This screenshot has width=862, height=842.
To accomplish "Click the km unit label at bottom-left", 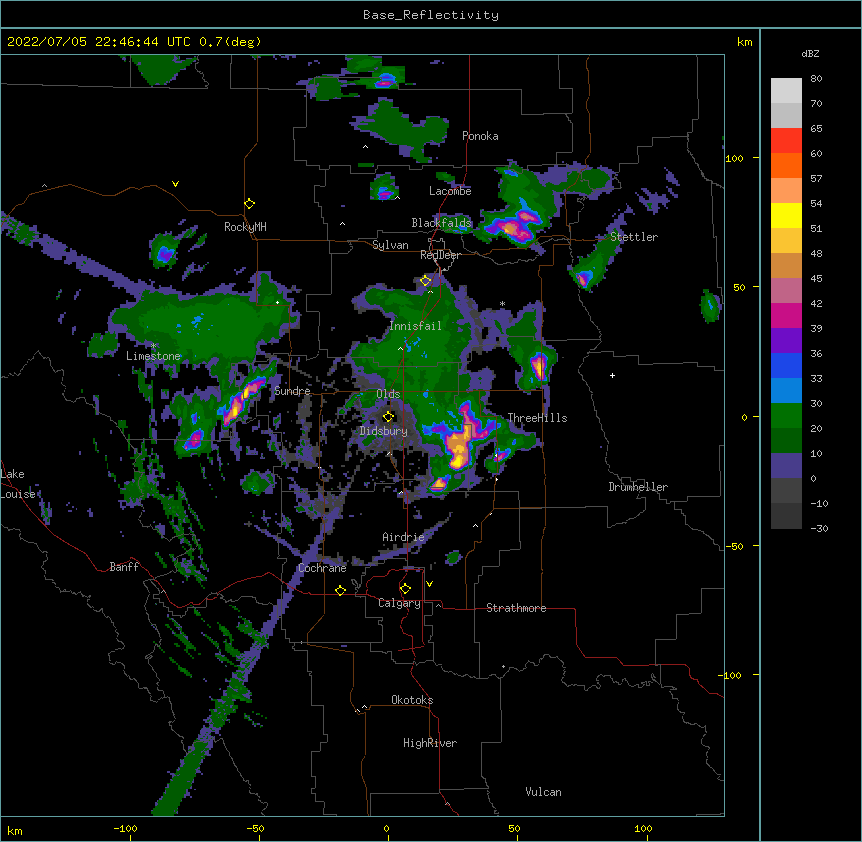I will 15,830.
